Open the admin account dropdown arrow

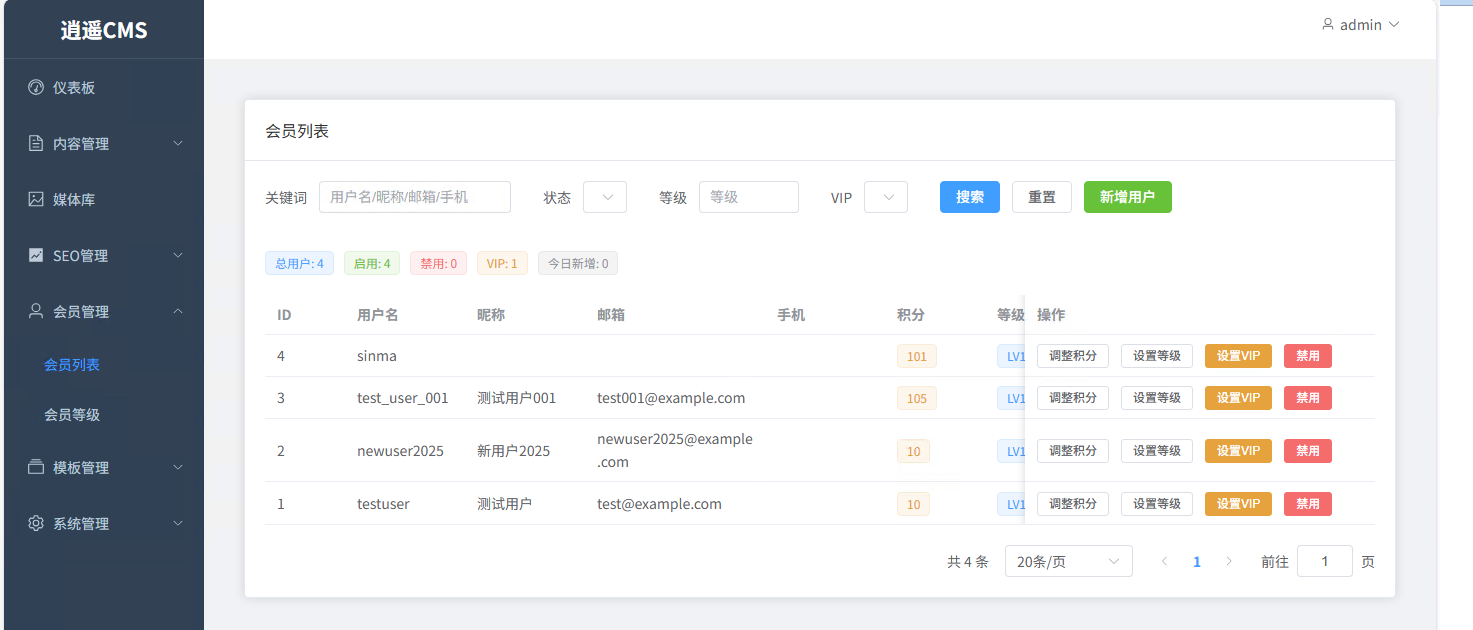tap(1394, 24)
